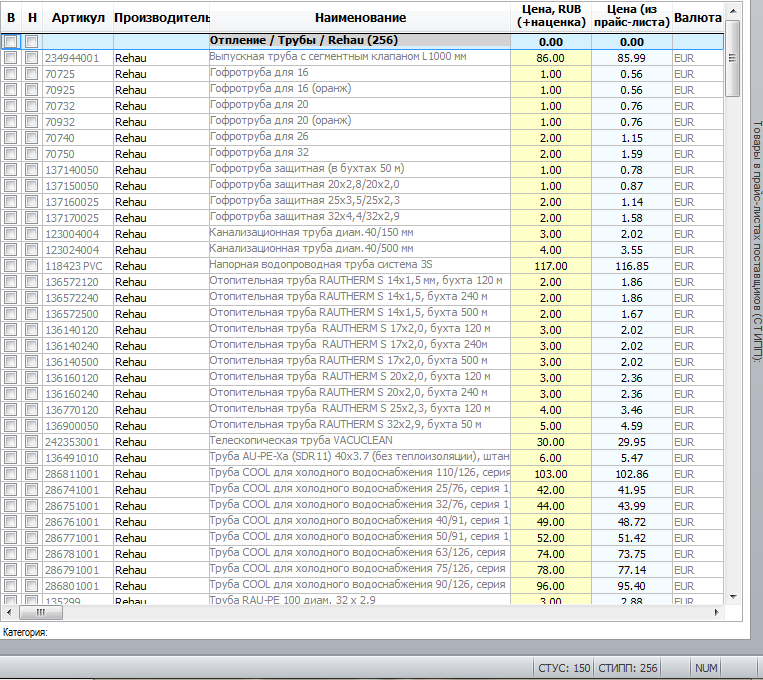Select Труба COOL 63/126 name
This screenshot has height=680, width=763.
(x=358, y=553)
